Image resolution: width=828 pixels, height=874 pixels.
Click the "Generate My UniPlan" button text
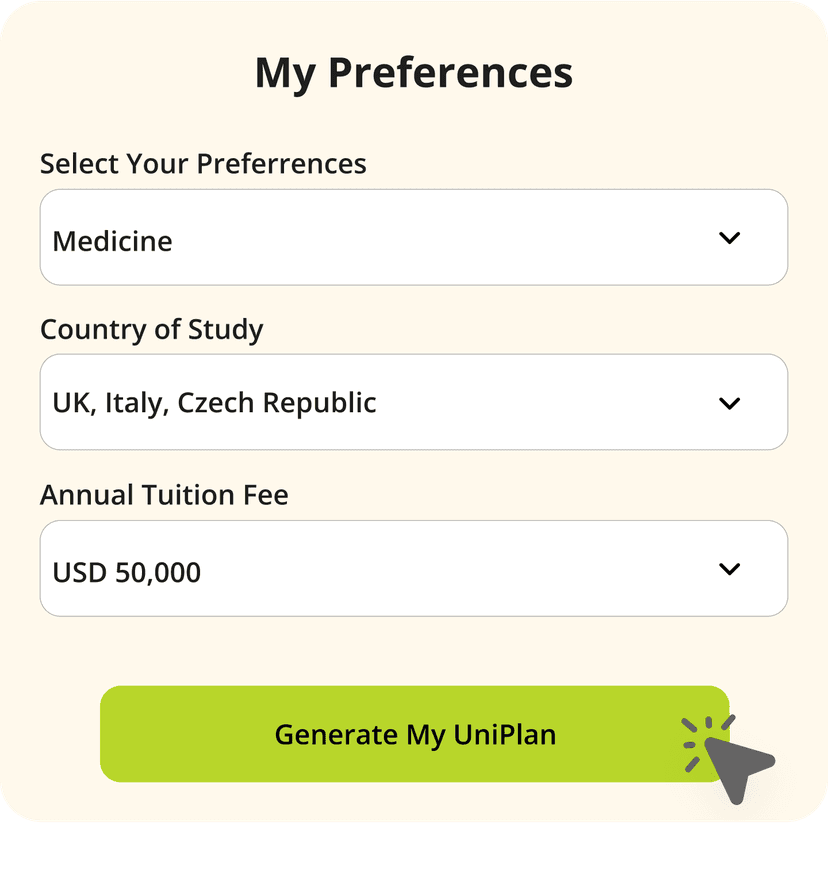(x=415, y=735)
